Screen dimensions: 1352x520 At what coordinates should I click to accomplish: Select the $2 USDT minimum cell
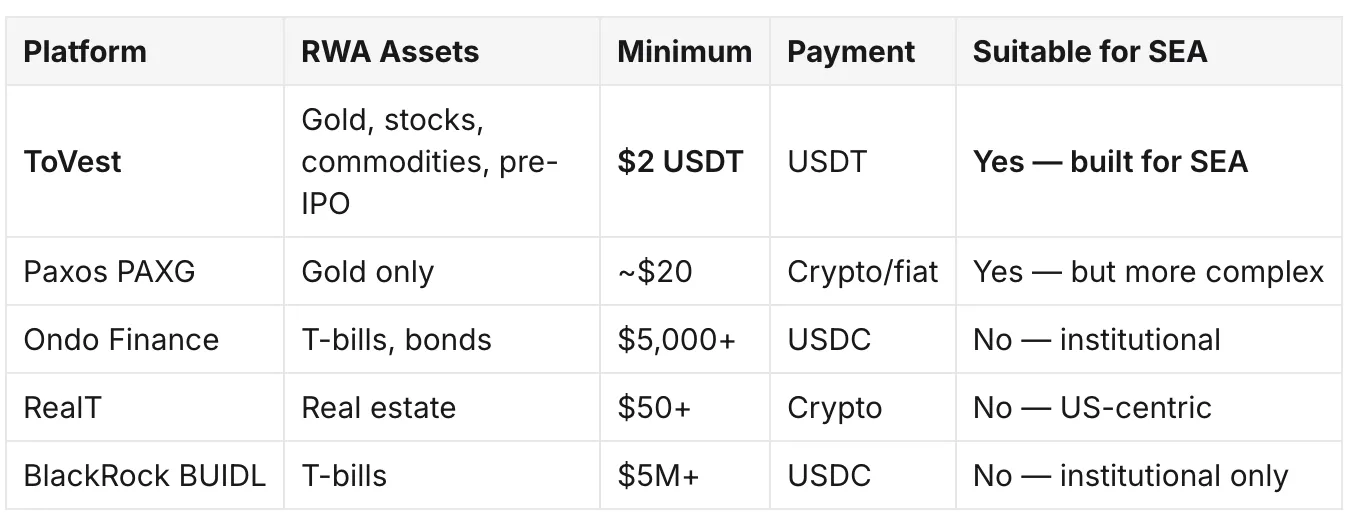680,161
